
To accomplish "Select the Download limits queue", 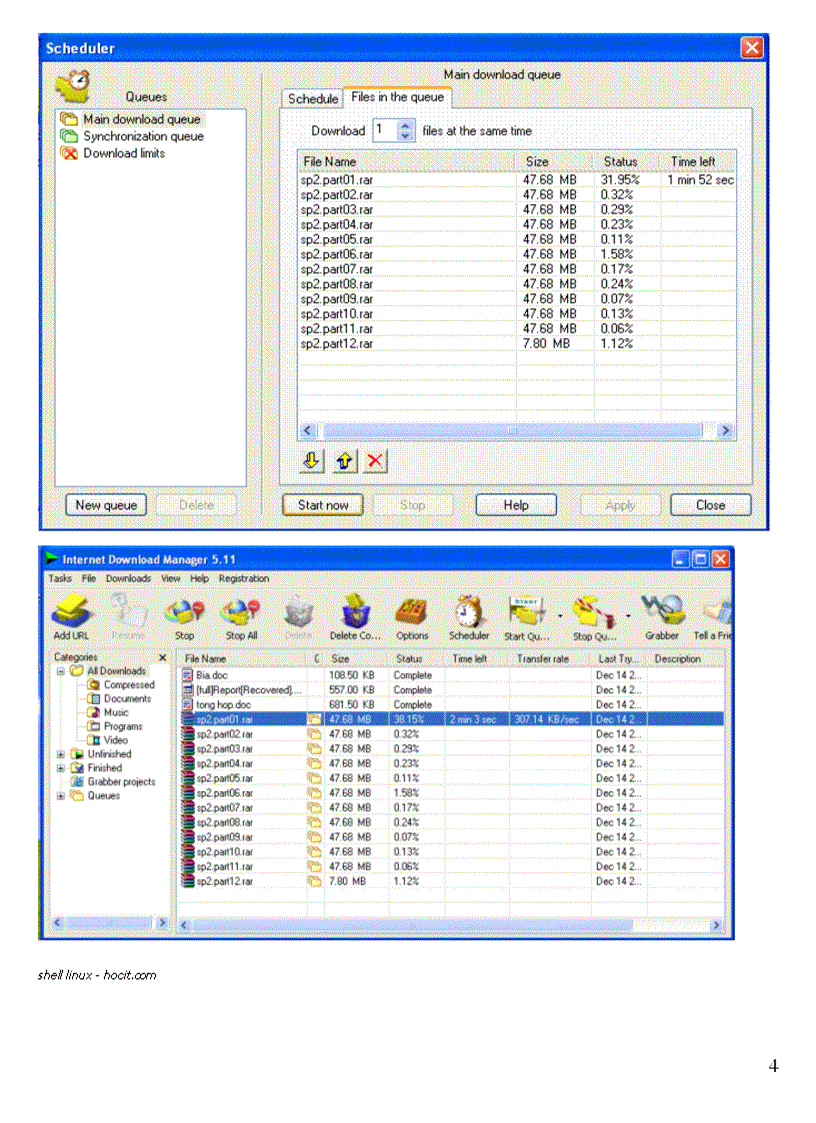I will [x=127, y=153].
